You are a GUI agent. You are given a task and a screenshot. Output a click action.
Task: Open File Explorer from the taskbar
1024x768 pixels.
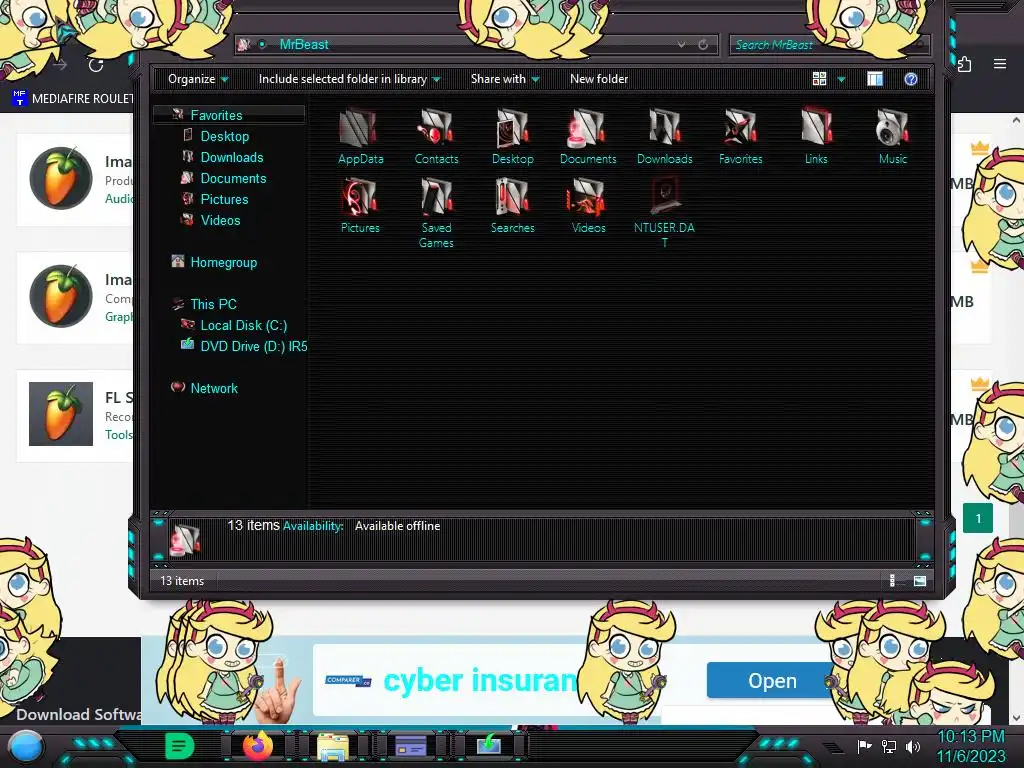[x=332, y=746]
